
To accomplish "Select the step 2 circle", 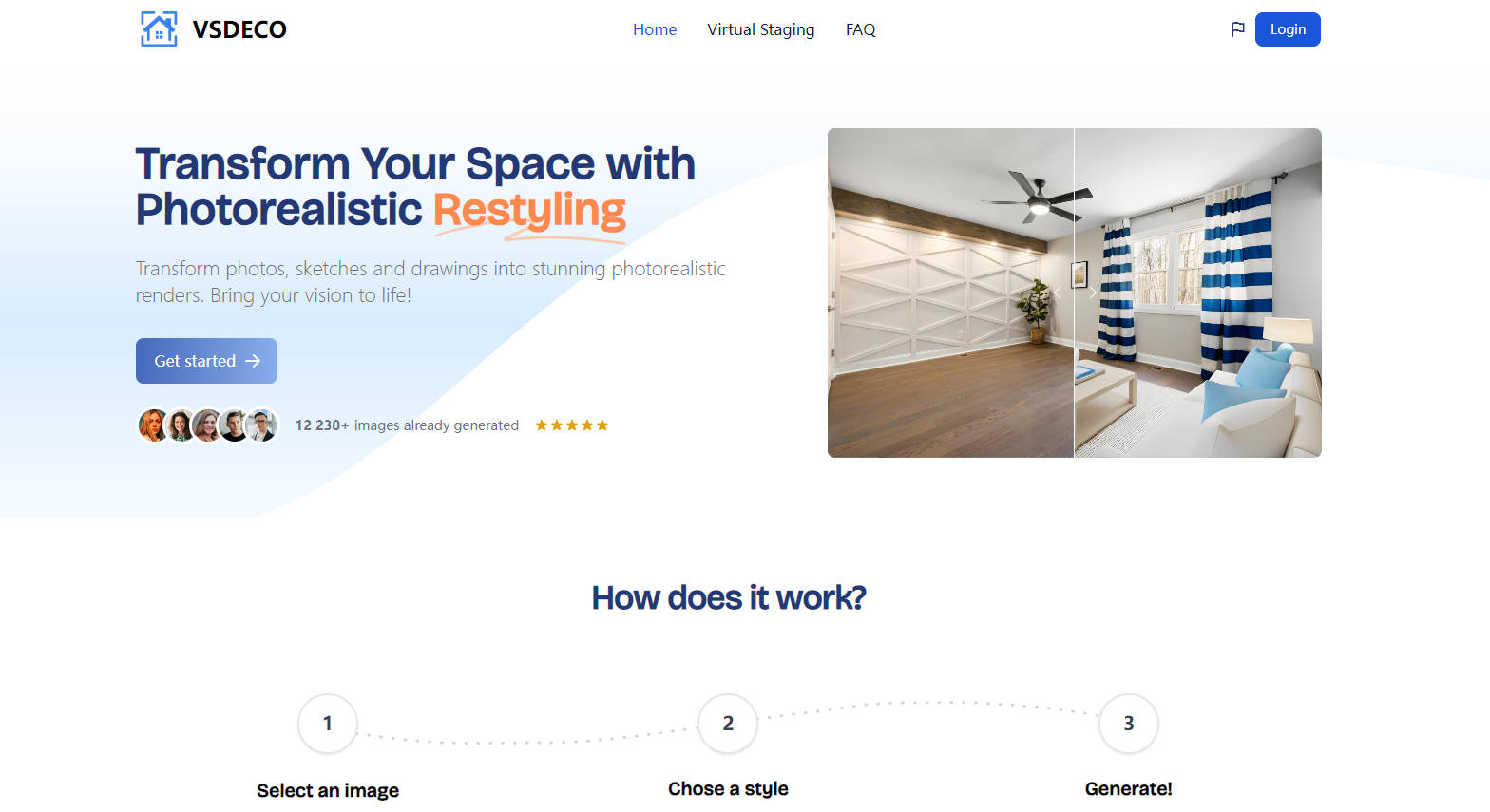I will (x=728, y=724).
